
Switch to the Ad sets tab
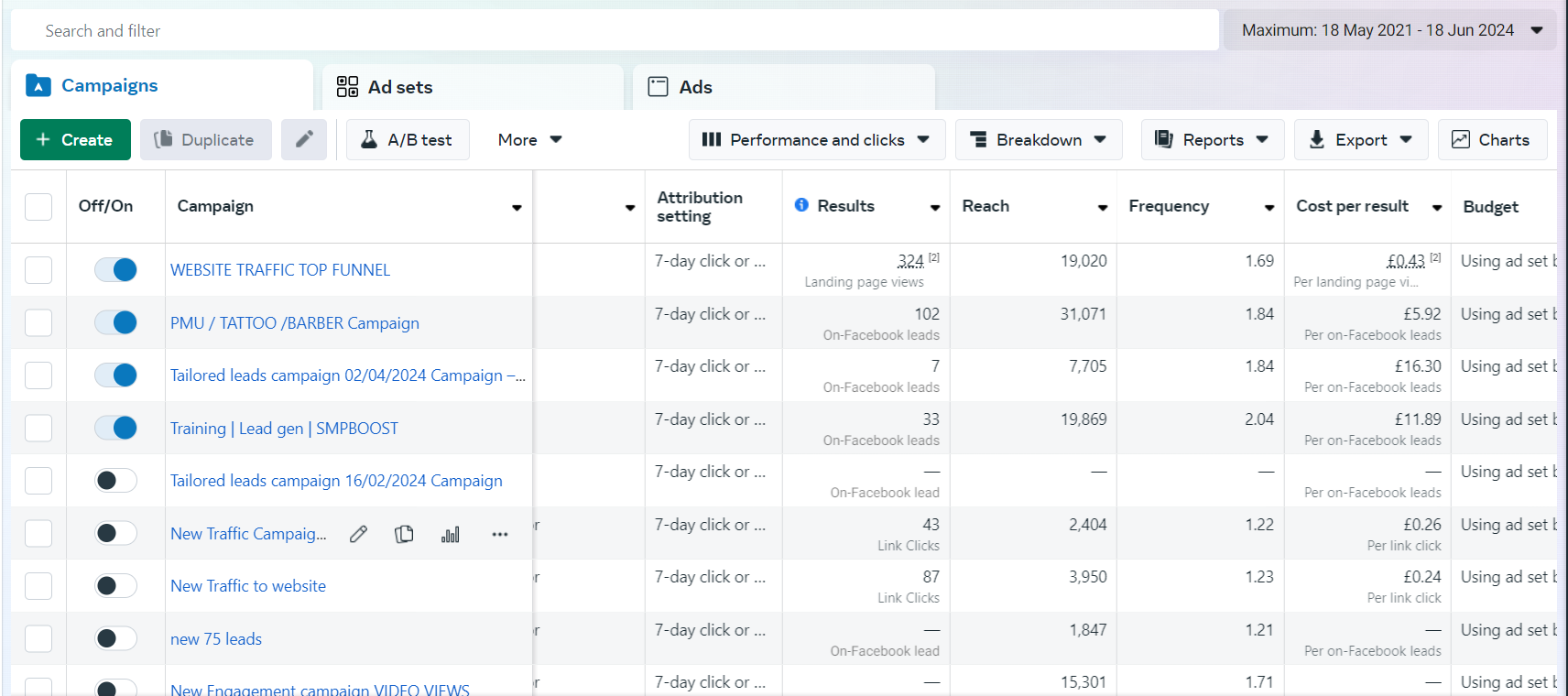pos(399,87)
